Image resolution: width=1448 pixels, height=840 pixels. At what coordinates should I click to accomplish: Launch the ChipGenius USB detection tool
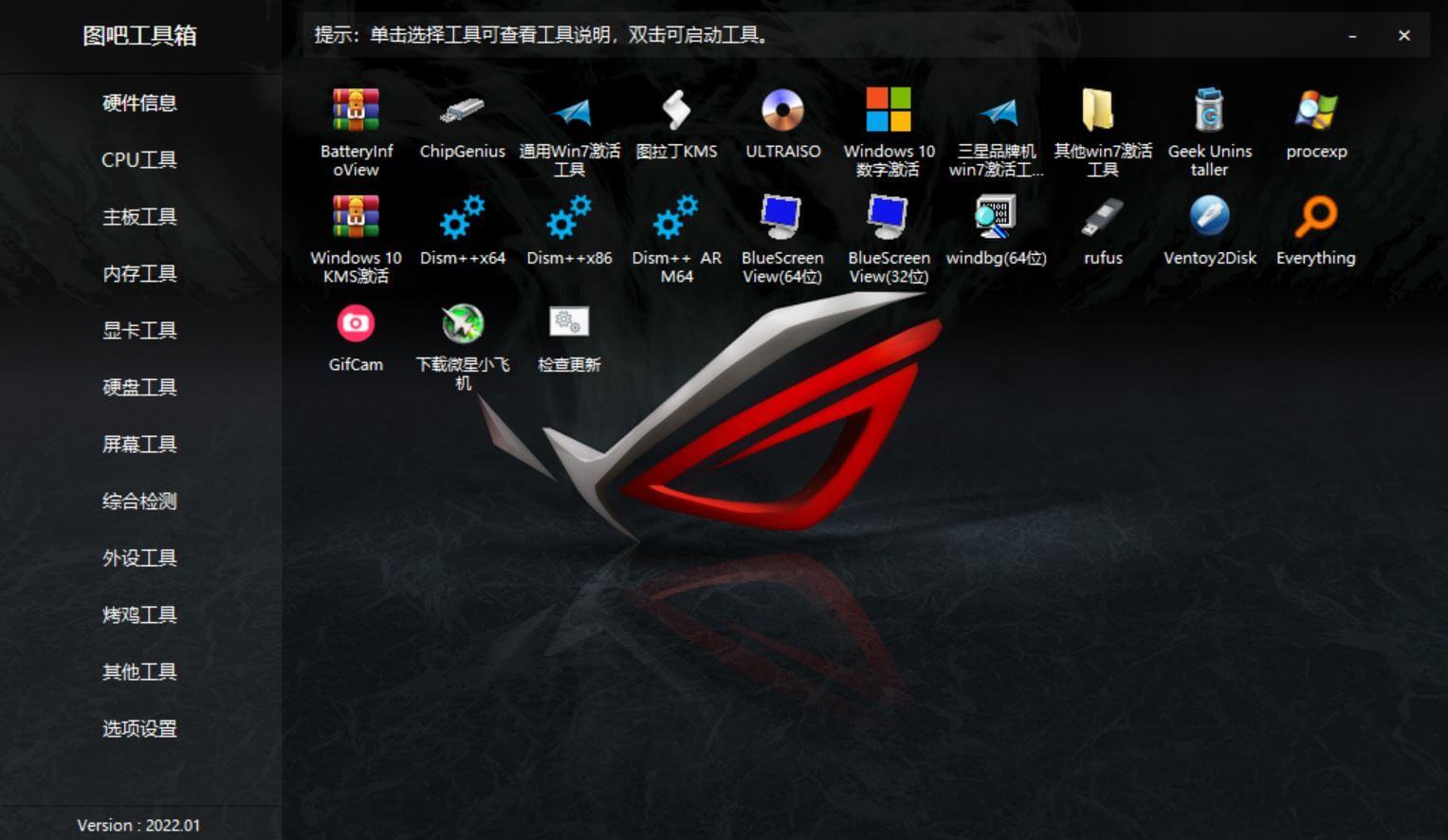point(462,119)
